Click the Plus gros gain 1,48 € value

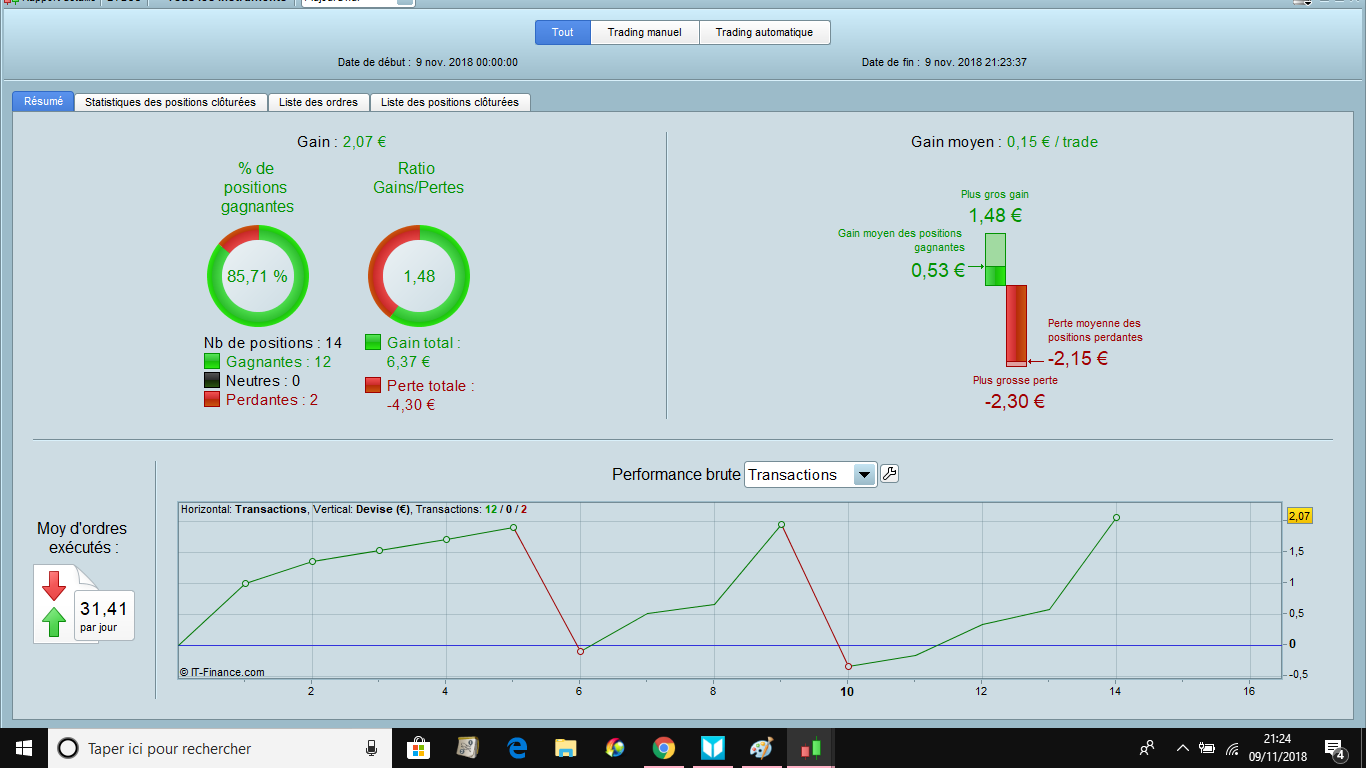[x=995, y=216]
